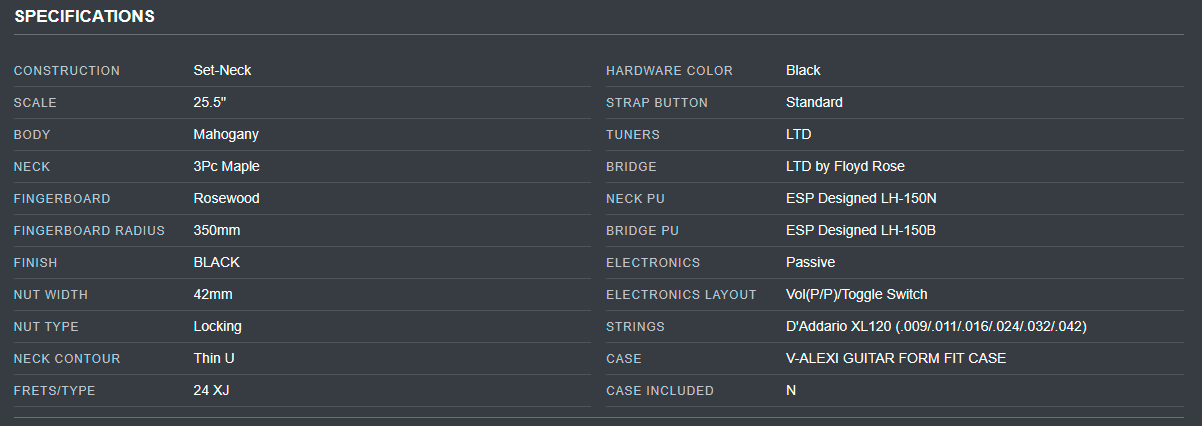Select the LTD by Floyd Rose bridge value
Image resolution: width=1202 pixels, height=426 pixels.
pyautogui.click(x=845, y=166)
